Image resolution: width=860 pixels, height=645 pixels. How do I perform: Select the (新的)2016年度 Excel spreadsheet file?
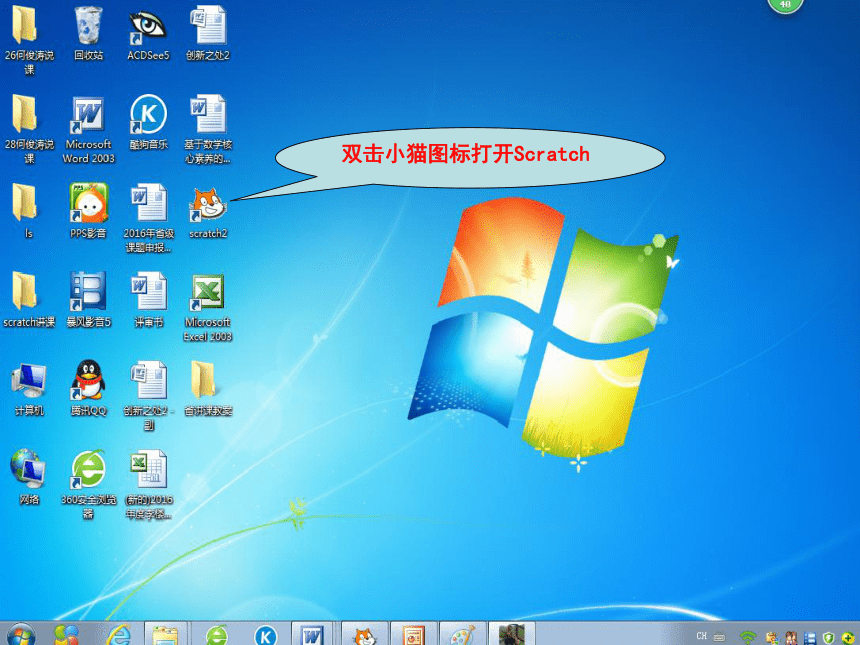pyautogui.click(x=149, y=469)
